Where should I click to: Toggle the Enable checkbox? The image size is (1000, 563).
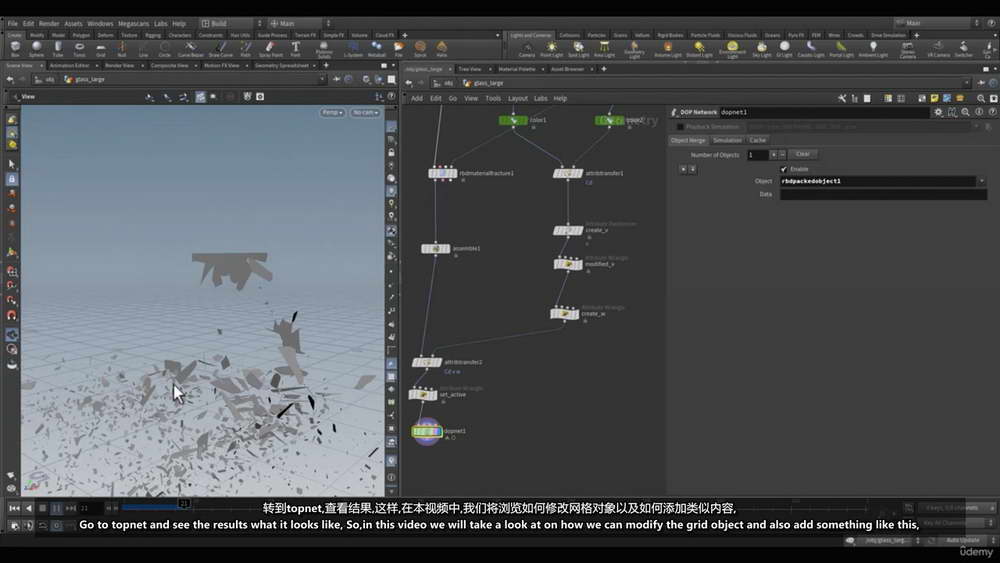(x=784, y=169)
